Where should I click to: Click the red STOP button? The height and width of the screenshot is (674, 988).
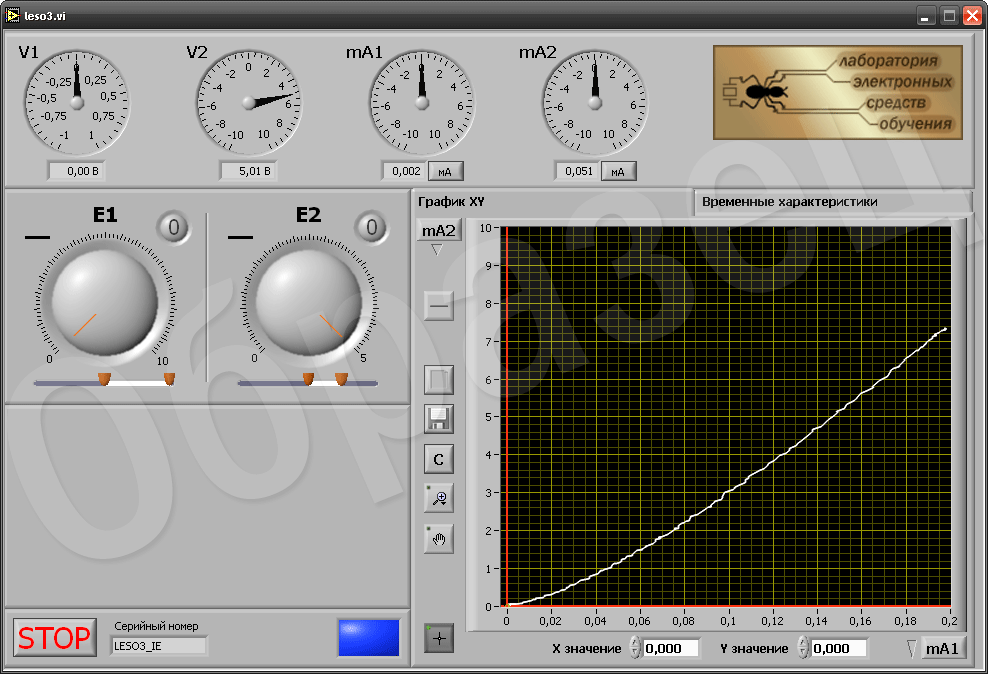click(x=55, y=637)
